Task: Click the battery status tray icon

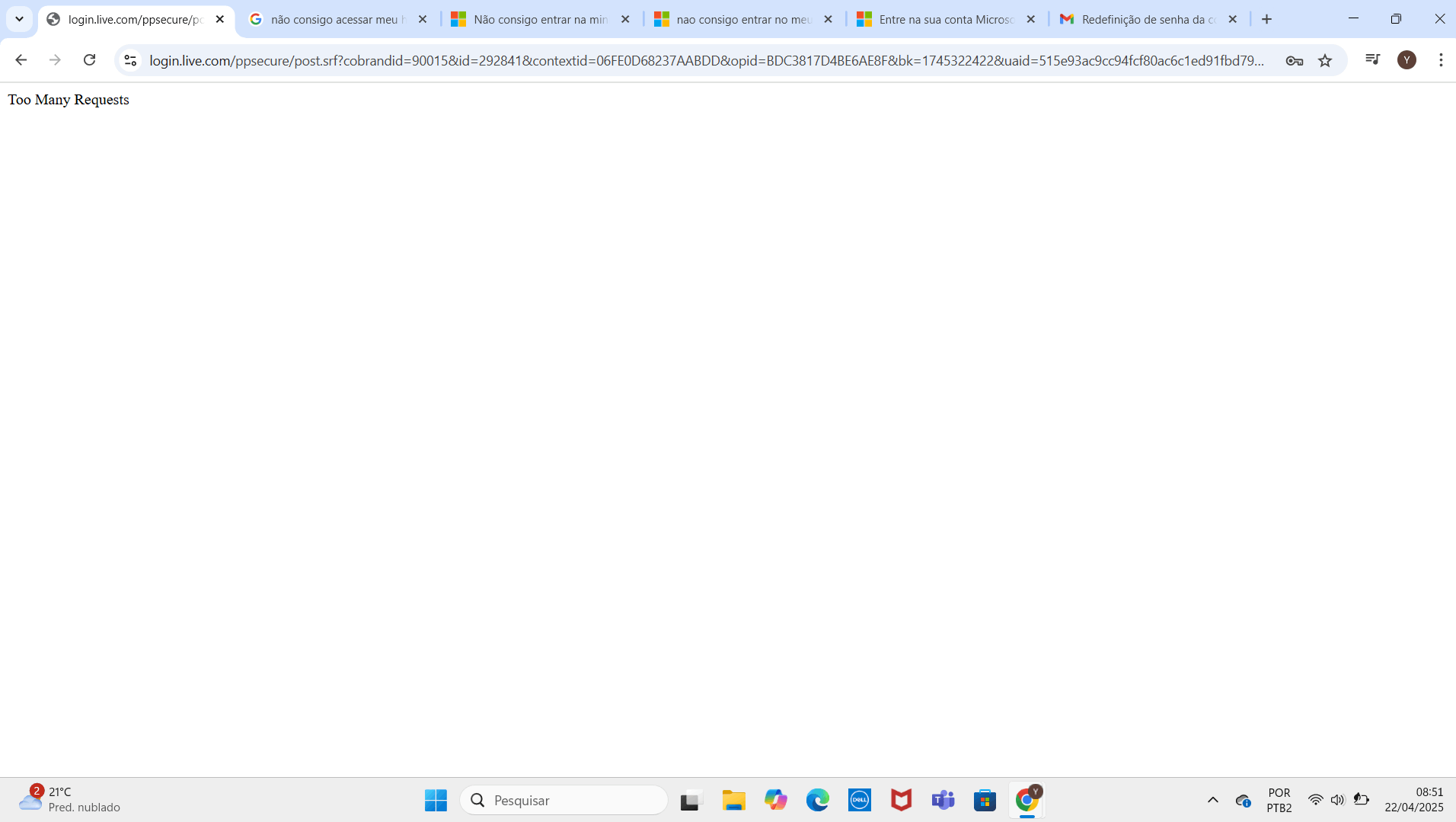Action: click(1361, 800)
